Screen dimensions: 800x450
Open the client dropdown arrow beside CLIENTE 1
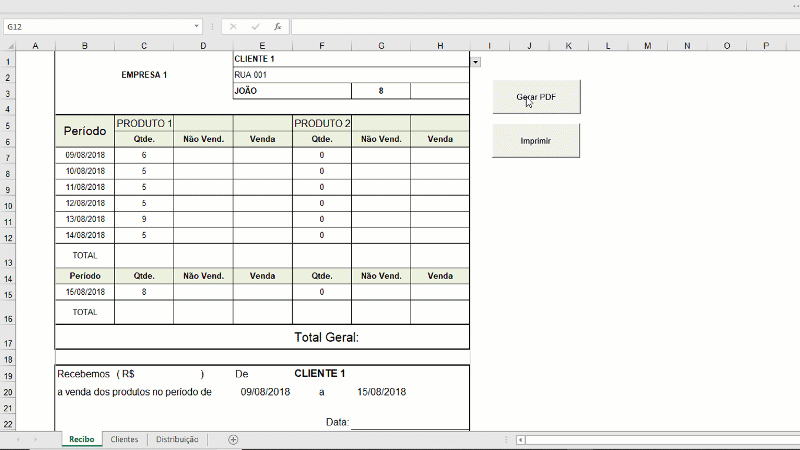476,62
